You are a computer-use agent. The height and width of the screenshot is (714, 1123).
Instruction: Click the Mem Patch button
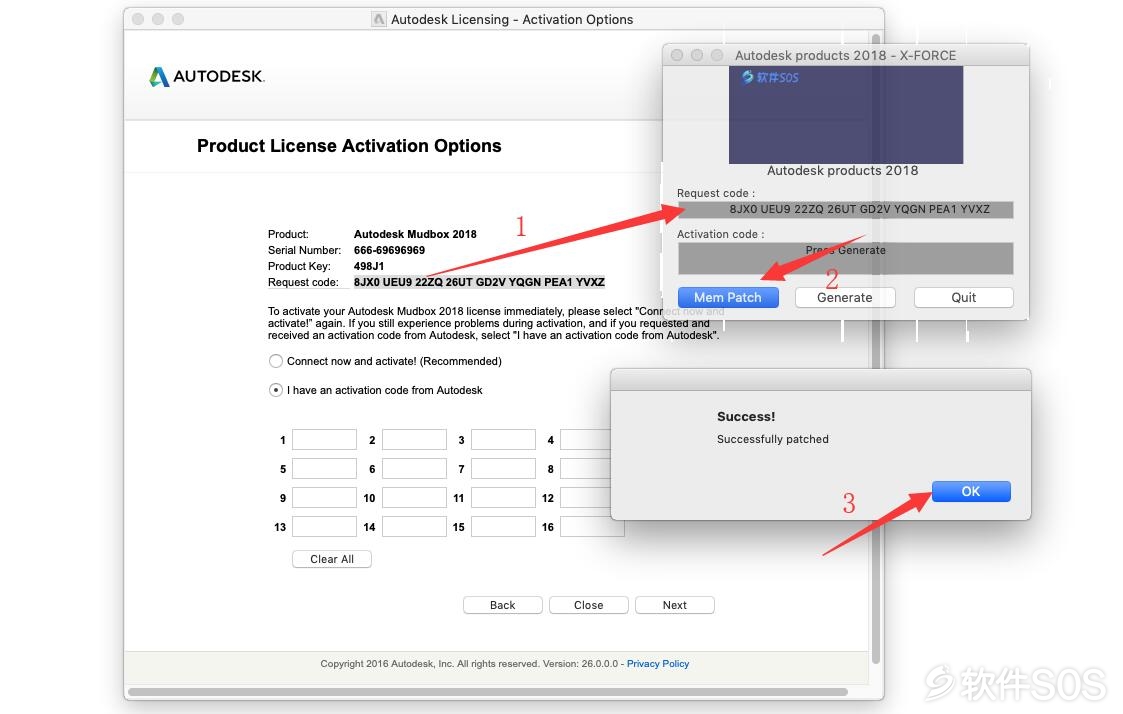pyautogui.click(x=728, y=297)
